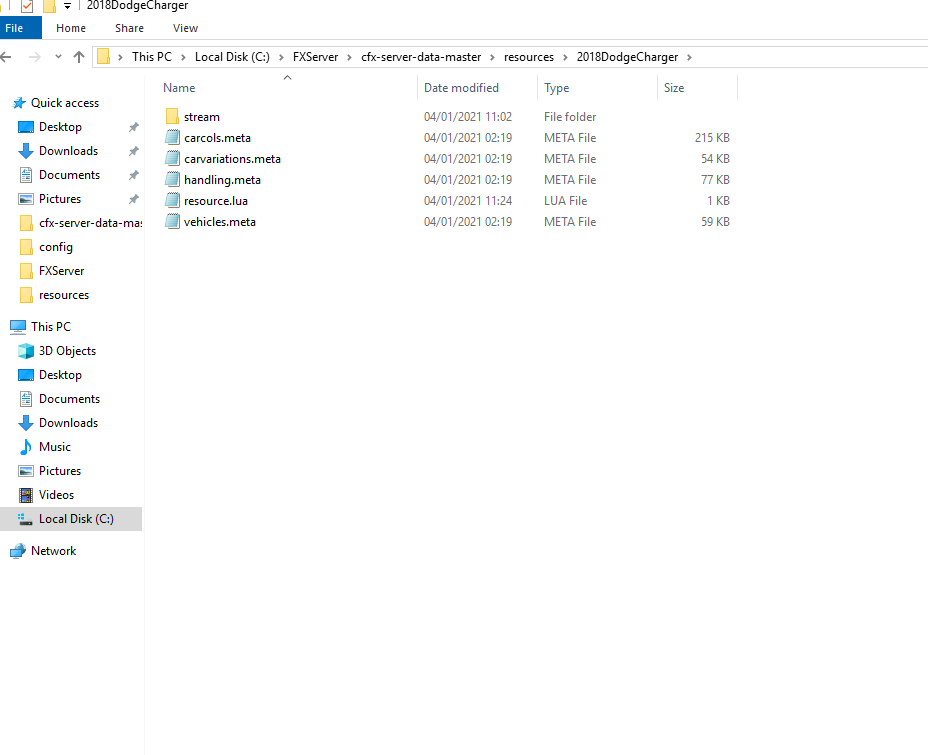This screenshot has height=755, width=928.
Task: Select Pictures under This PC
Action: click(x=60, y=470)
